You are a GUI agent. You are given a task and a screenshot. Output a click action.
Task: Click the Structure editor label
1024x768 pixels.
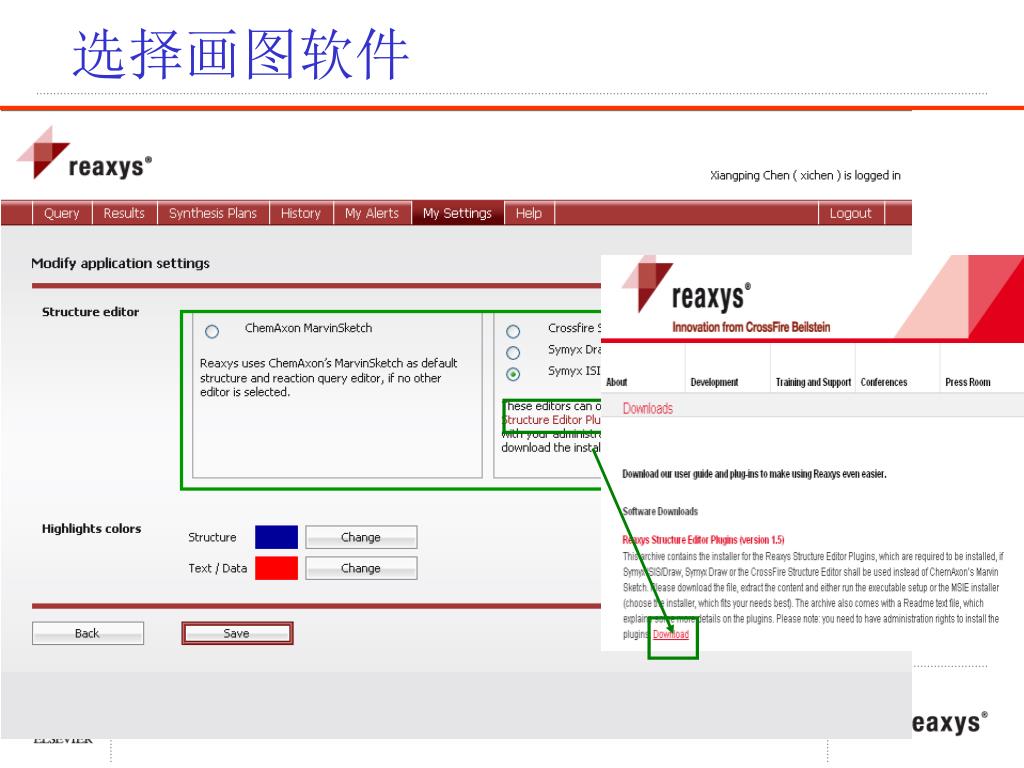click(x=91, y=312)
